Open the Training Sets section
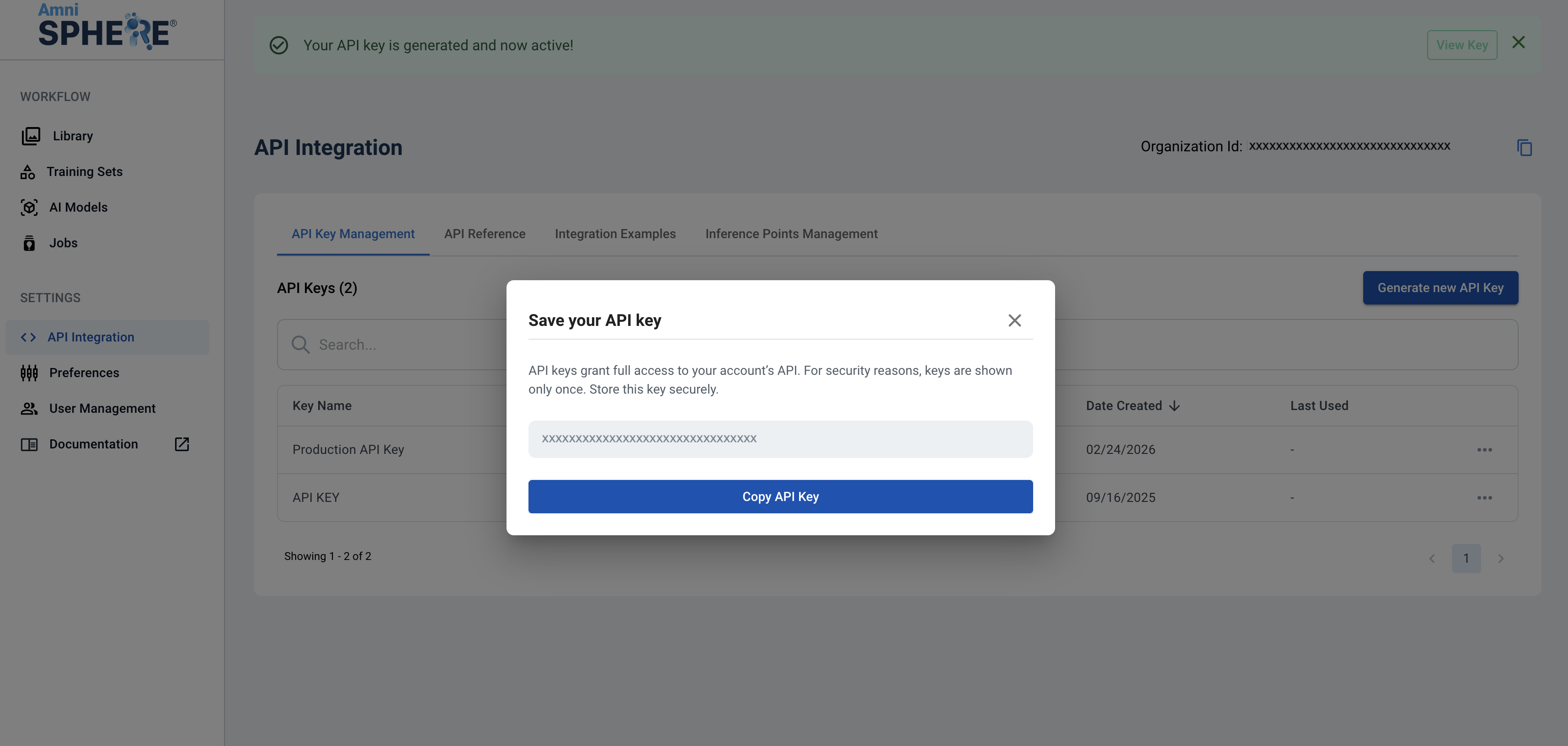This screenshot has height=746, width=1568. pyautogui.click(x=84, y=171)
